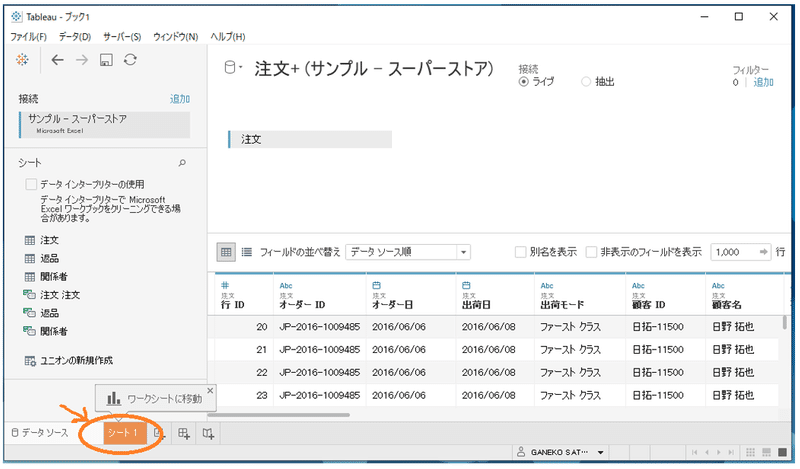800x469 pixels.
Task: Click the calendar type icon above 出荷日
Action: (x=466, y=285)
